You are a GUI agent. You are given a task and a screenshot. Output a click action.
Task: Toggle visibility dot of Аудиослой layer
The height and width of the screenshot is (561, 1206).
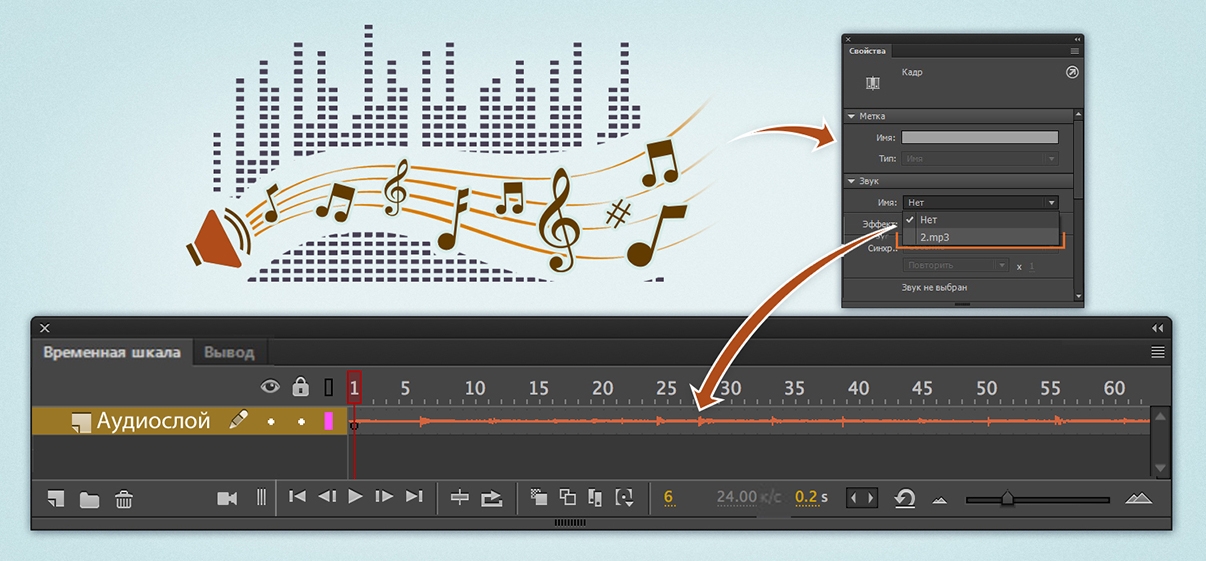[270, 422]
